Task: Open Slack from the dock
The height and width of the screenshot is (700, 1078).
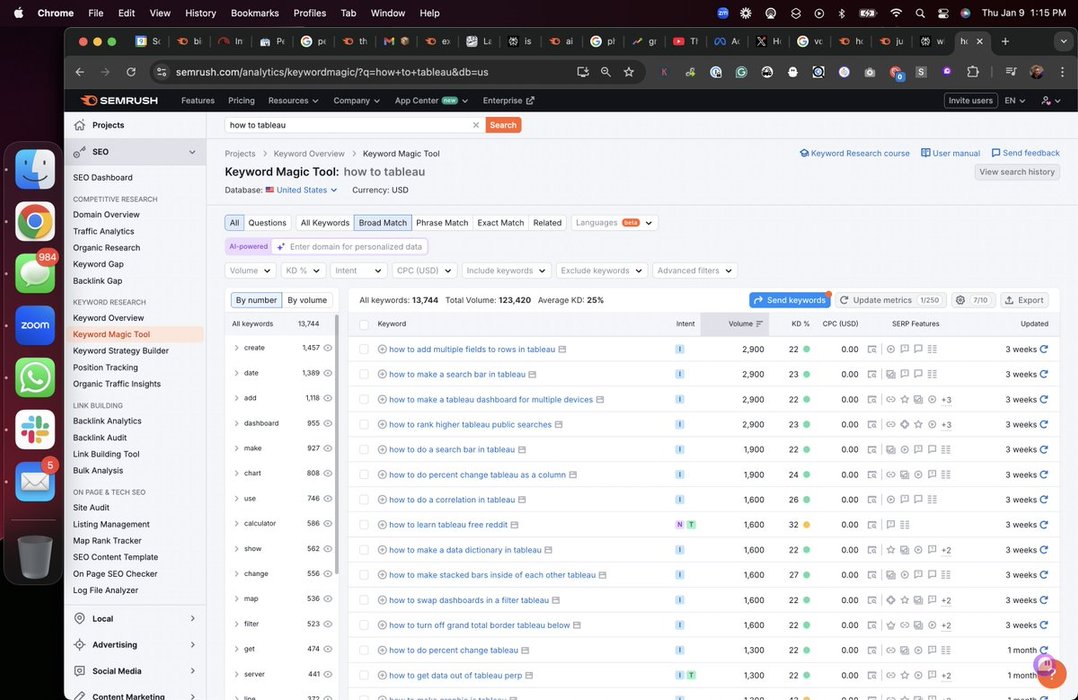Action: (x=35, y=429)
